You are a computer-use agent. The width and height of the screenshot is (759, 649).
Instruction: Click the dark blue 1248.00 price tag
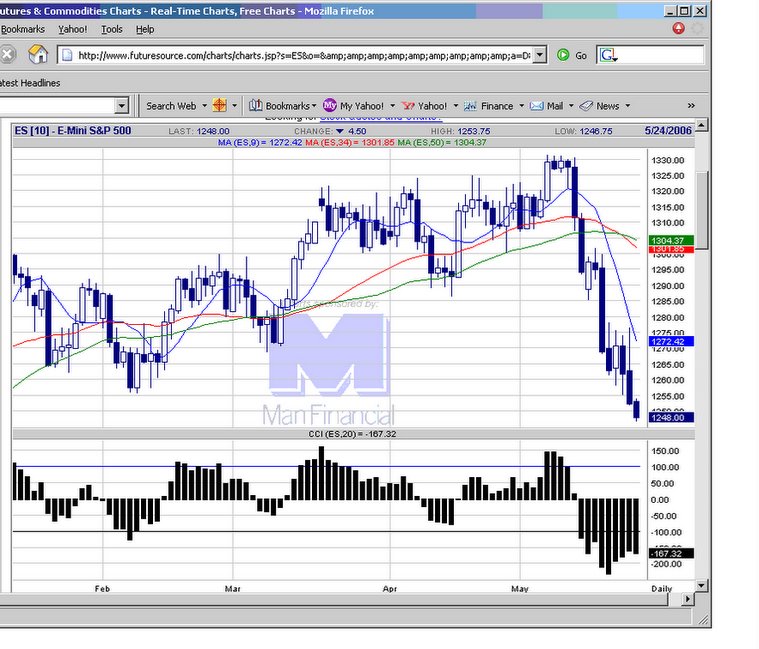(671, 418)
